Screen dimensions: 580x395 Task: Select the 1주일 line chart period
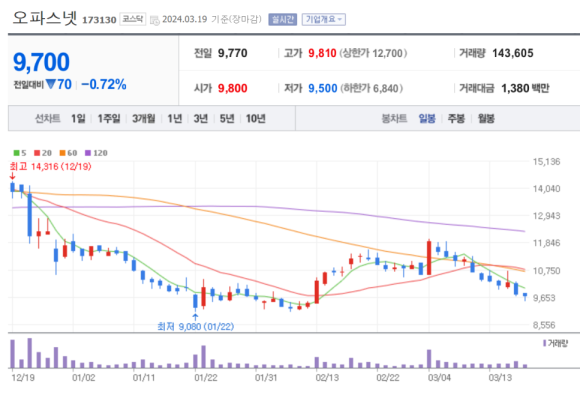click(x=109, y=118)
